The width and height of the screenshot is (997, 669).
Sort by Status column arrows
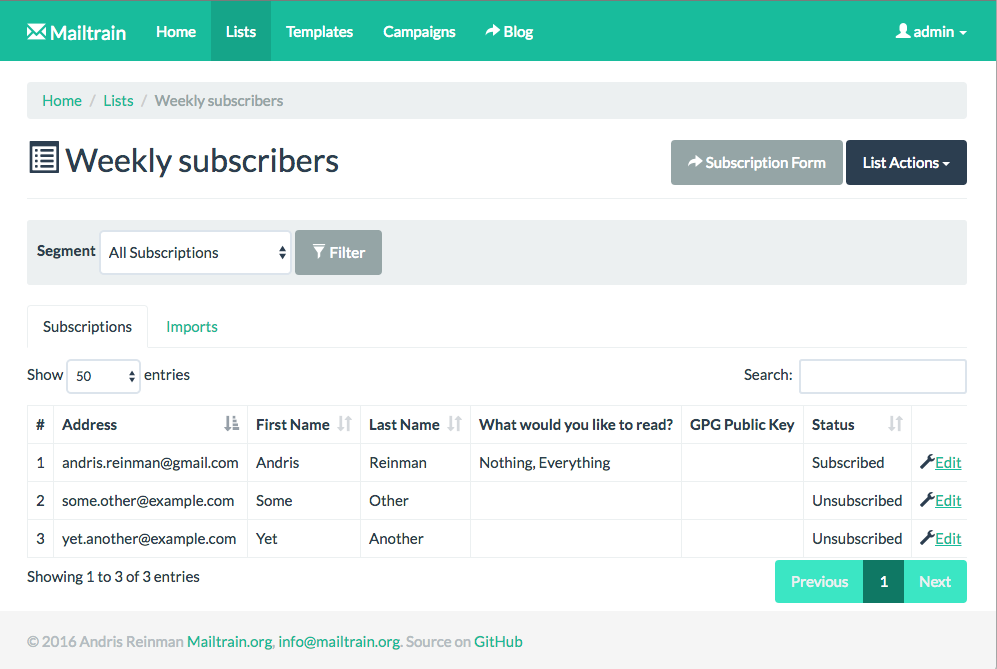pyautogui.click(x=895, y=424)
